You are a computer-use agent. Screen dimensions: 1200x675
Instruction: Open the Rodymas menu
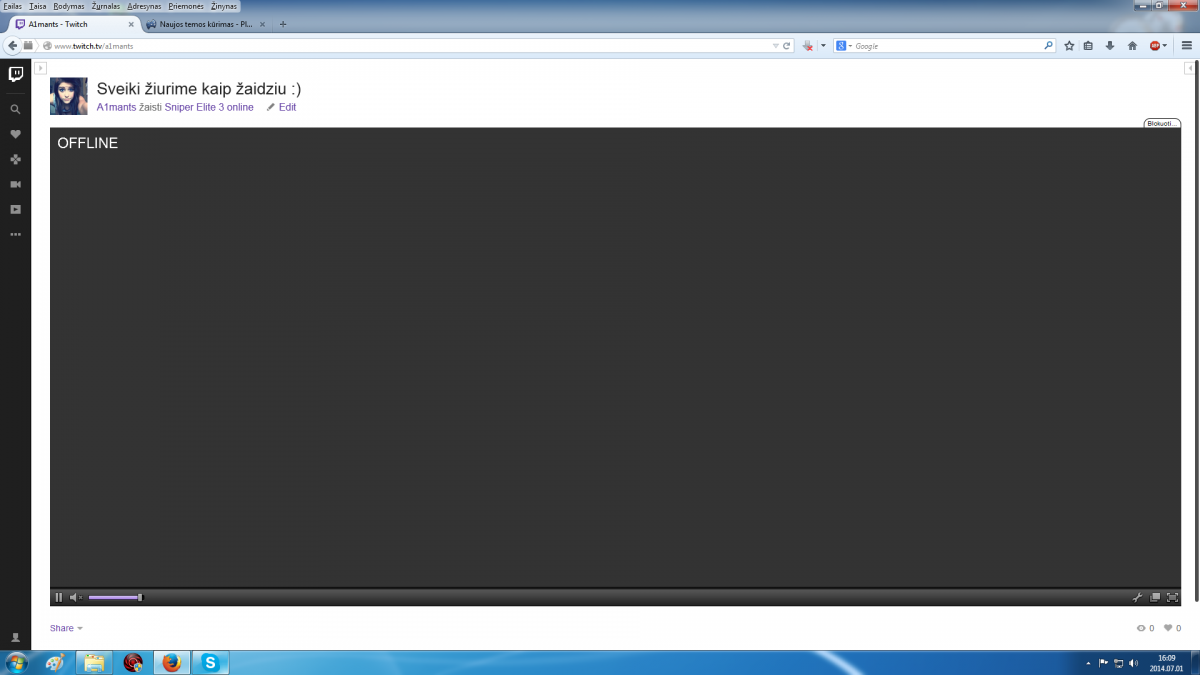pyautogui.click(x=69, y=6)
